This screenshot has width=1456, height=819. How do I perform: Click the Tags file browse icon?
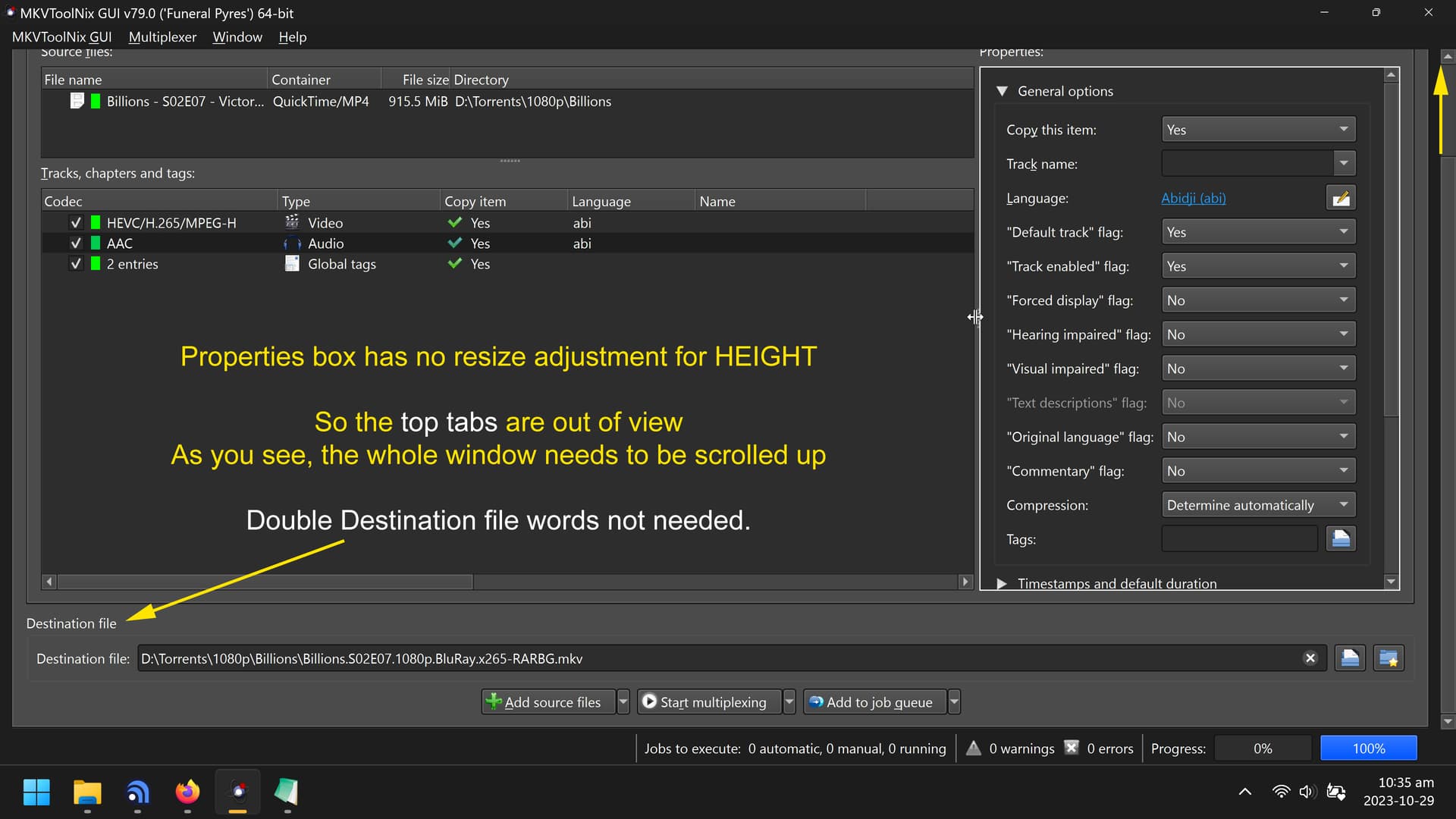[1341, 539]
